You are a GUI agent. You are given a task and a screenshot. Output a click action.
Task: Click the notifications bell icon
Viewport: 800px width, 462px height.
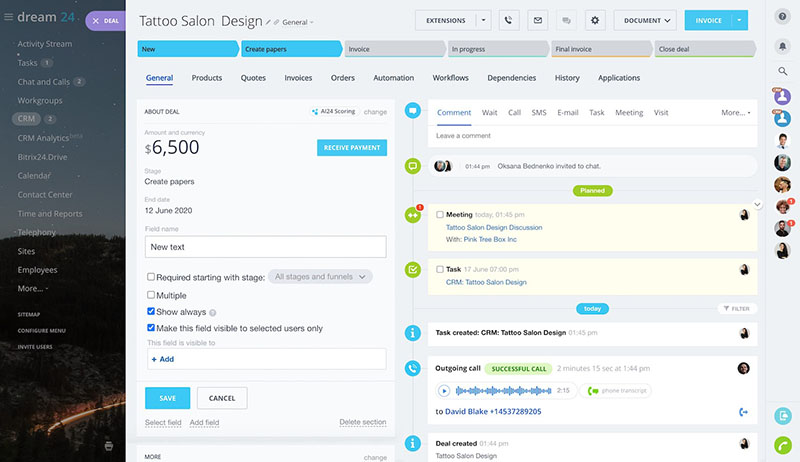coord(783,46)
